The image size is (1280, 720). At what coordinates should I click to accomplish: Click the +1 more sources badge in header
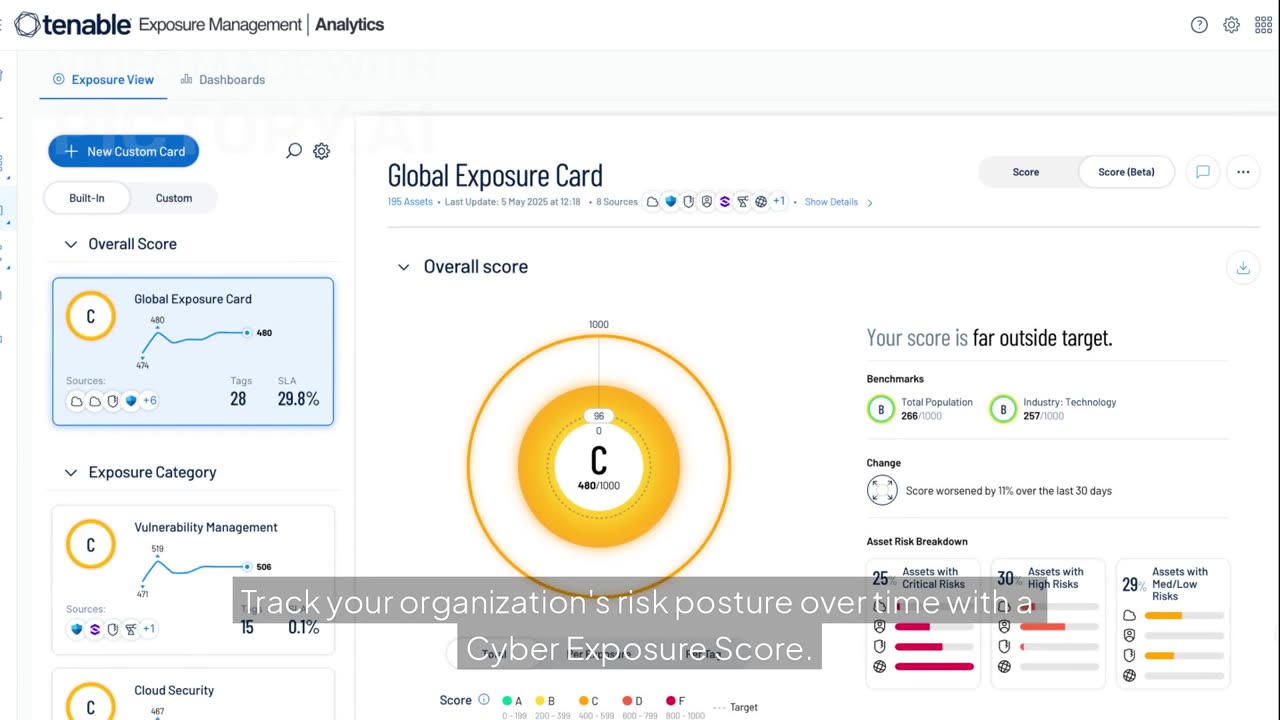pos(779,202)
